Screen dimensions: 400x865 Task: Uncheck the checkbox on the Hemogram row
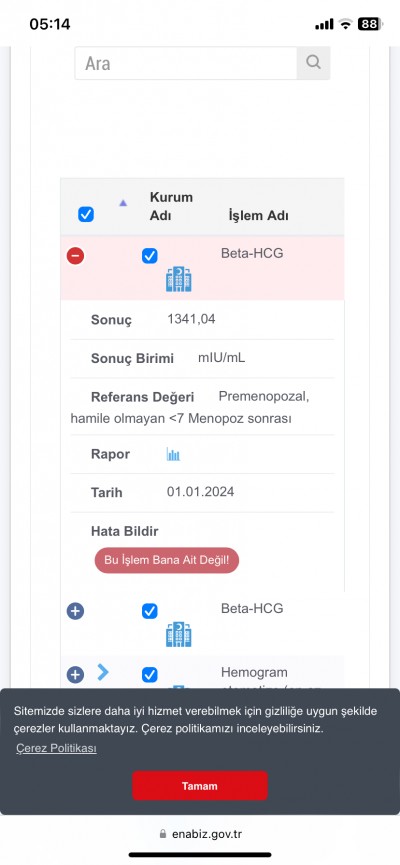tap(150, 675)
